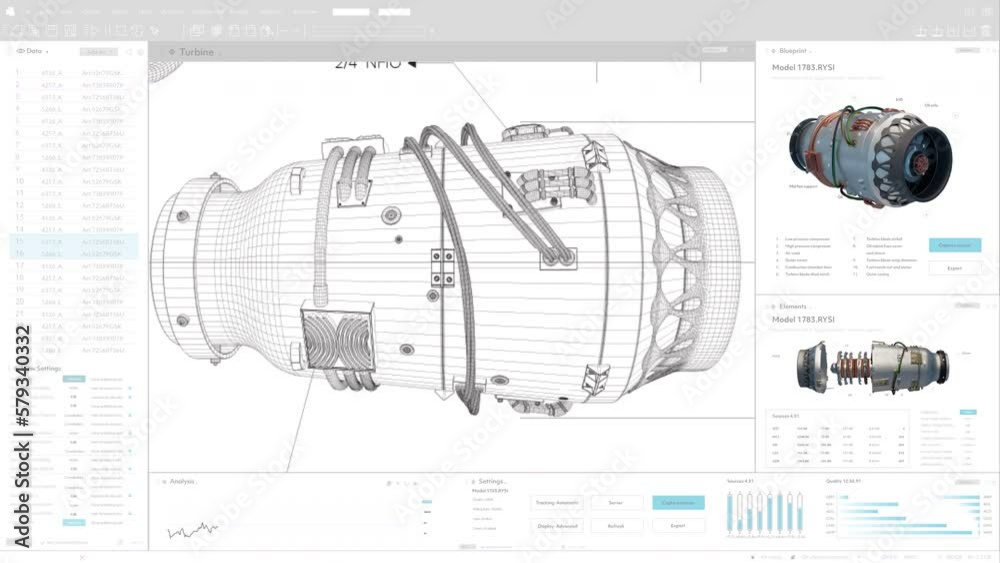Screen dimensions: 1000x563
Task: Click the icon left of the Turbine title
Action: pyautogui.click(x=172, y=52)
